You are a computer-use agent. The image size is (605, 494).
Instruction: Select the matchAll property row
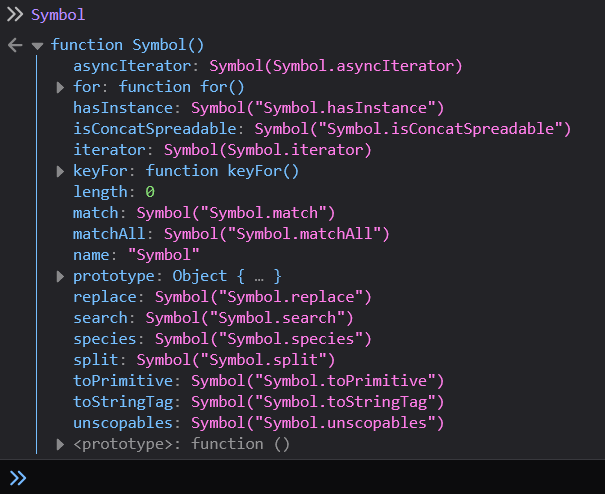[x=230, y=234]
